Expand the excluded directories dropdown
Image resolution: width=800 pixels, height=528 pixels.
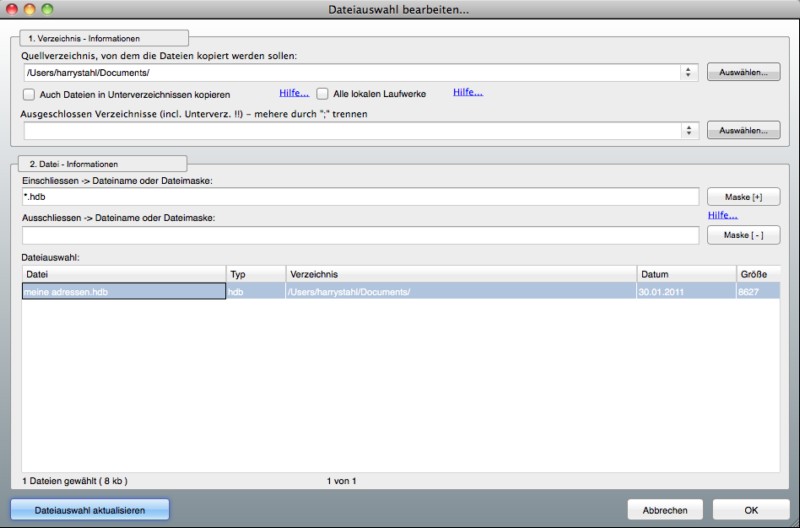pyautogui.click(x=689, y=131)
